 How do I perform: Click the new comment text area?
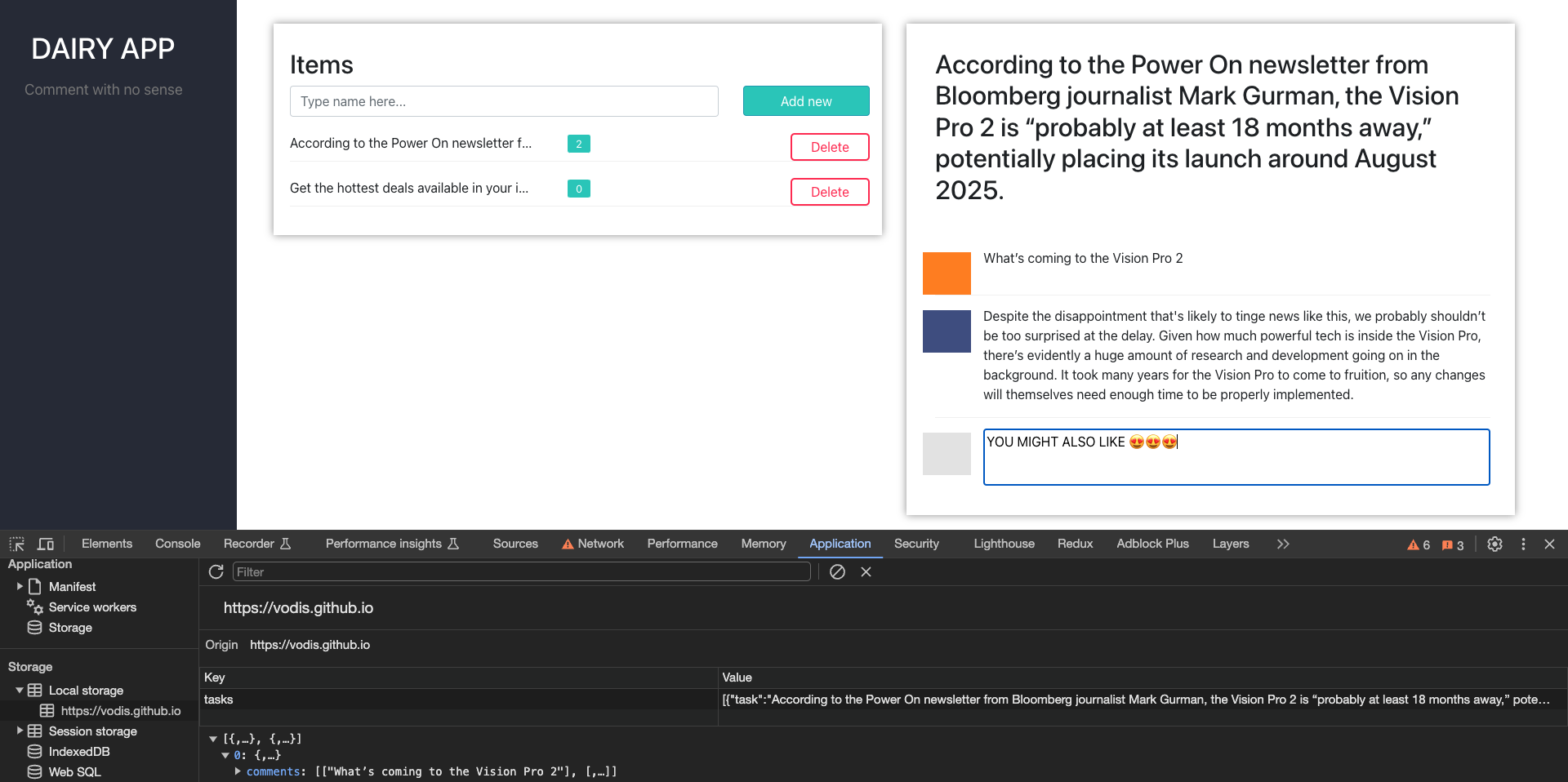coord(1236,457)
